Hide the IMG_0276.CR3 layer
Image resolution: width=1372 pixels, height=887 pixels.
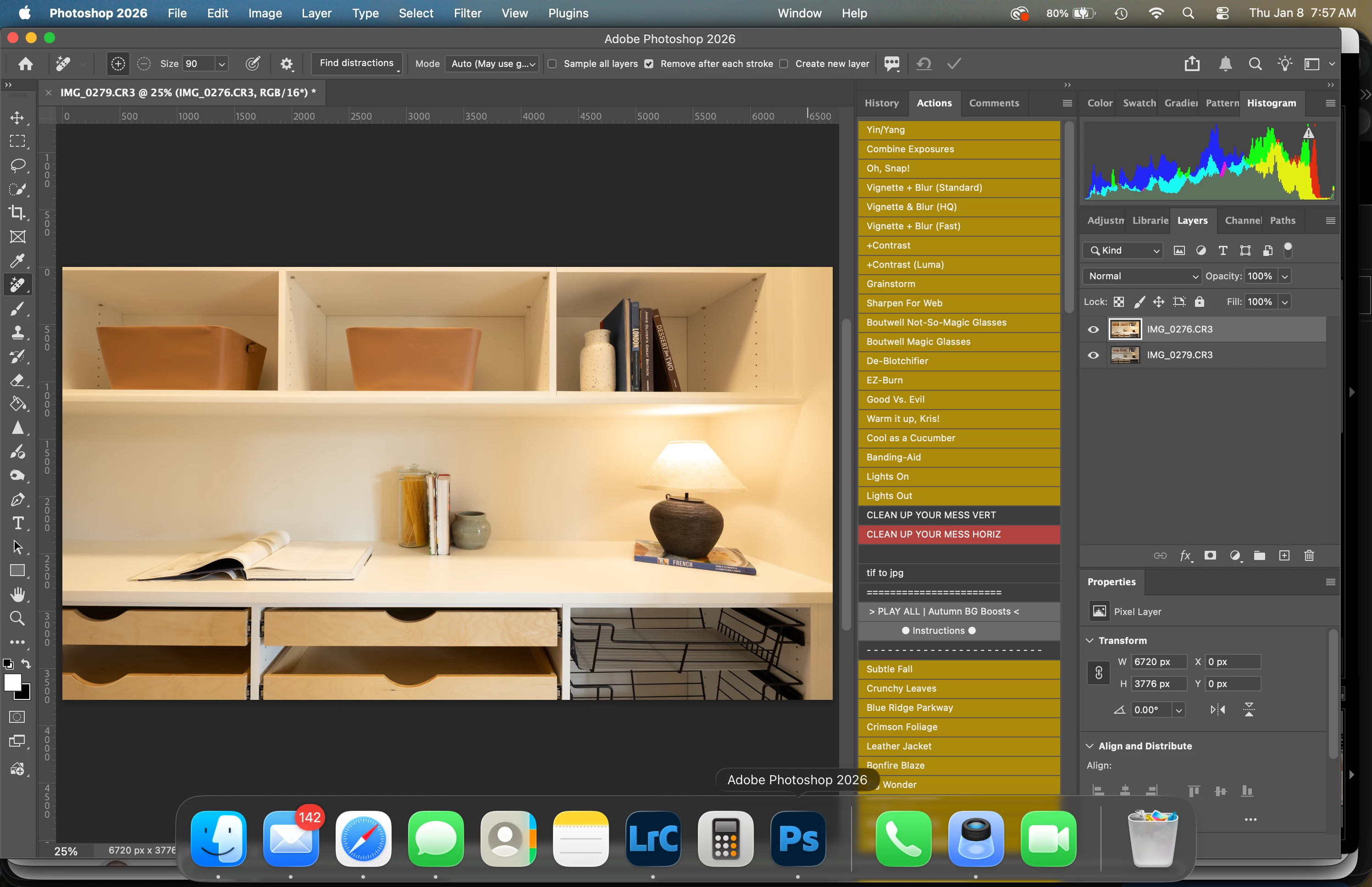pyautogui.click(x=1093, y=329)
